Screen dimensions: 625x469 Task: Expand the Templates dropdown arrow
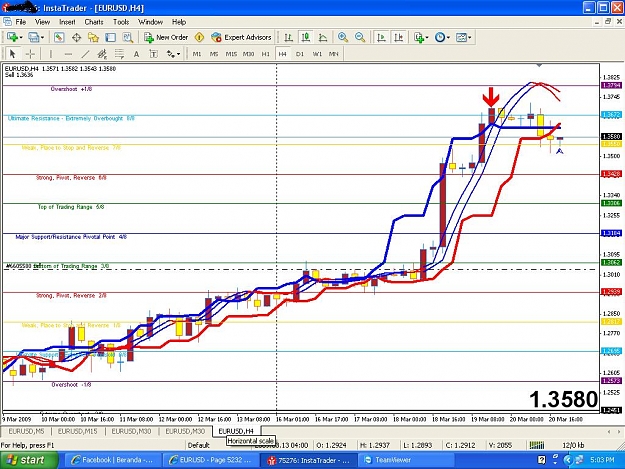(x=470, y=37)
